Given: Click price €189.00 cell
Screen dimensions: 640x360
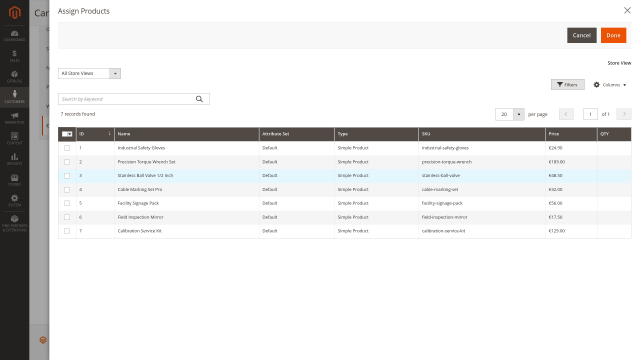Looking at the screenshot, I should pyautogui.click(x=571, y=162).
